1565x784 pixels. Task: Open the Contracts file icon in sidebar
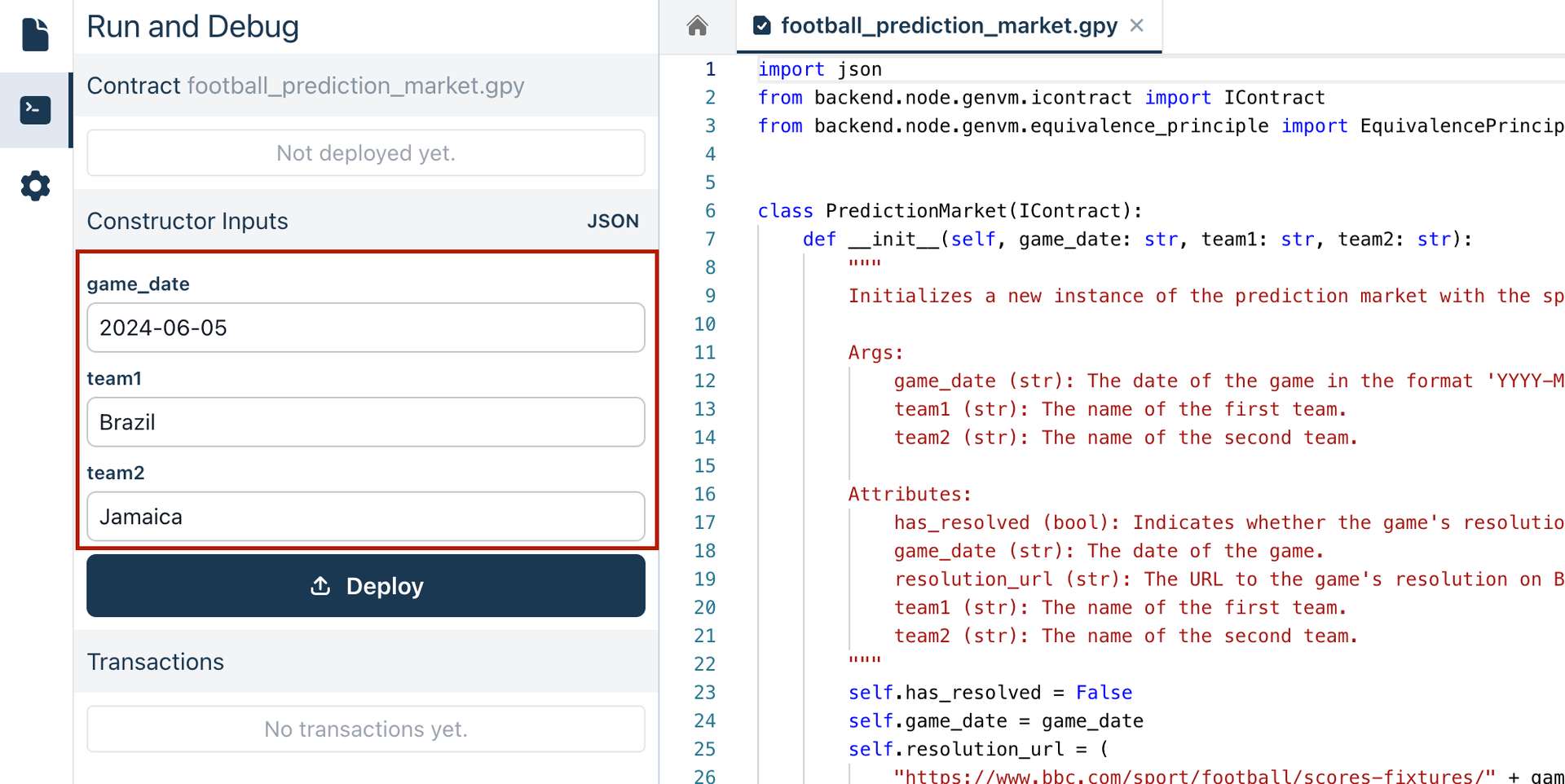(x=35, y=34)
